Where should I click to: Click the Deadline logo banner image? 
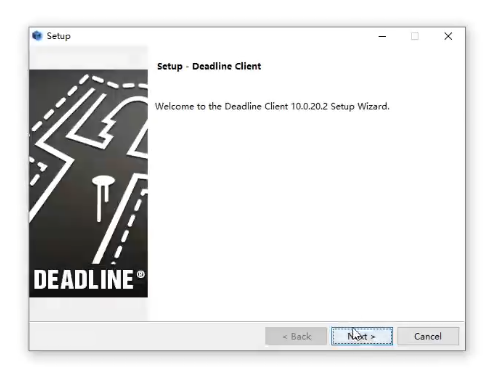(x=88, y=183)
